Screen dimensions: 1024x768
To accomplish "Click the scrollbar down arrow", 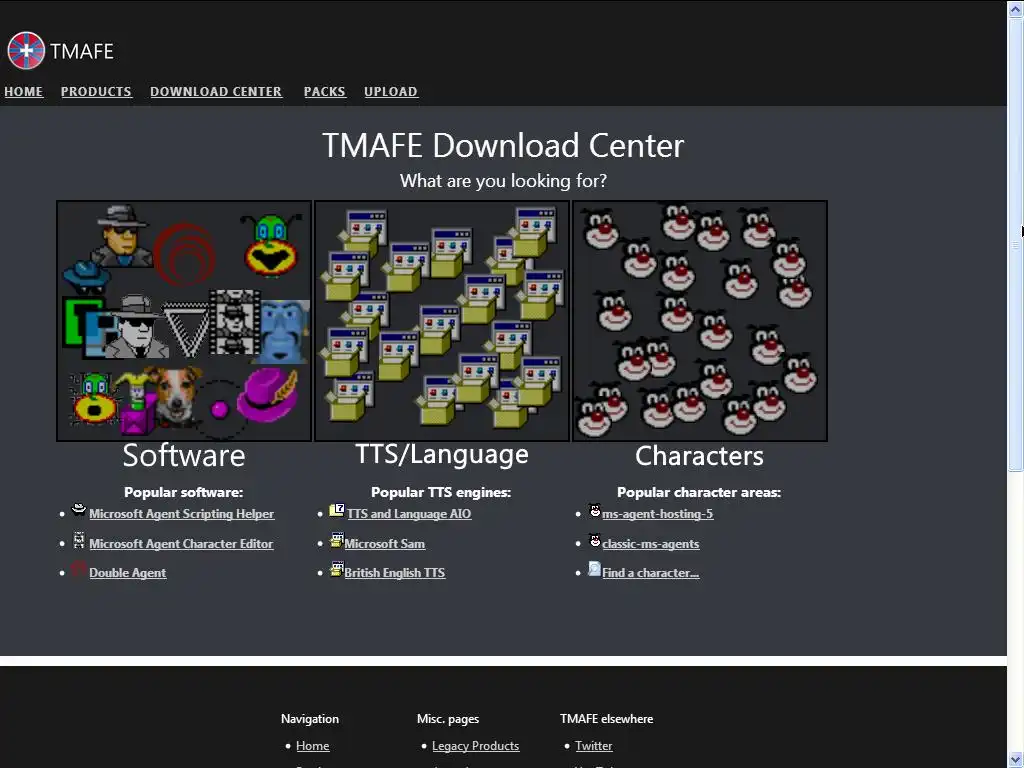I will tap(1016, 760).
